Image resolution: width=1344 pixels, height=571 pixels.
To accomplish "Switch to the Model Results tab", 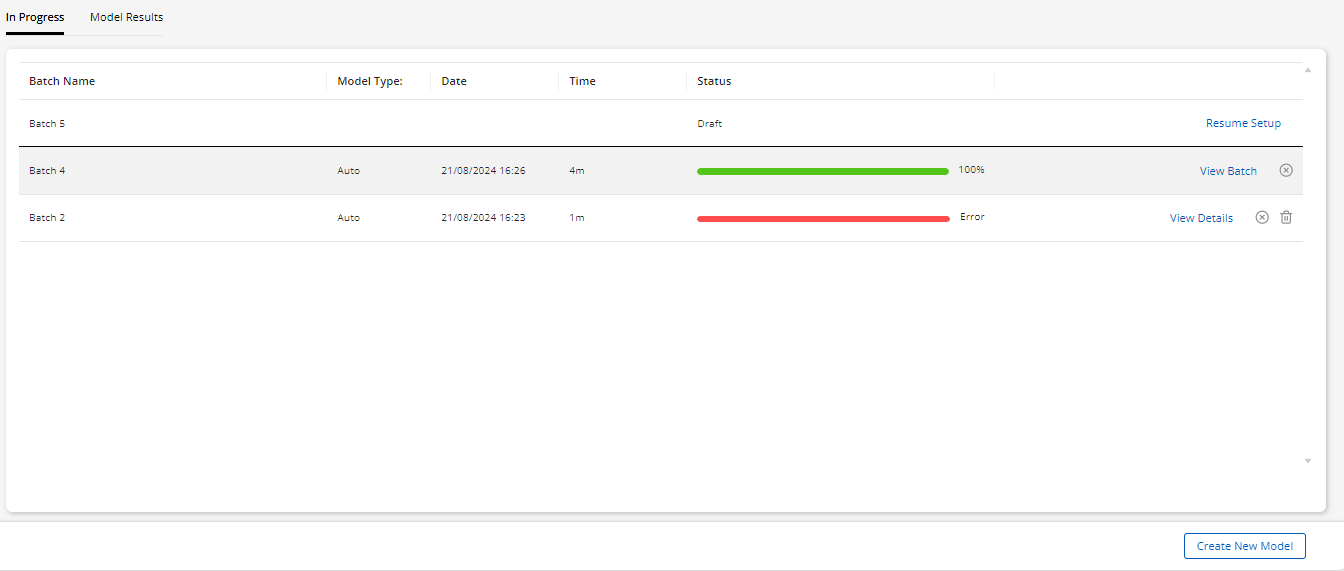I will [126, 17].
